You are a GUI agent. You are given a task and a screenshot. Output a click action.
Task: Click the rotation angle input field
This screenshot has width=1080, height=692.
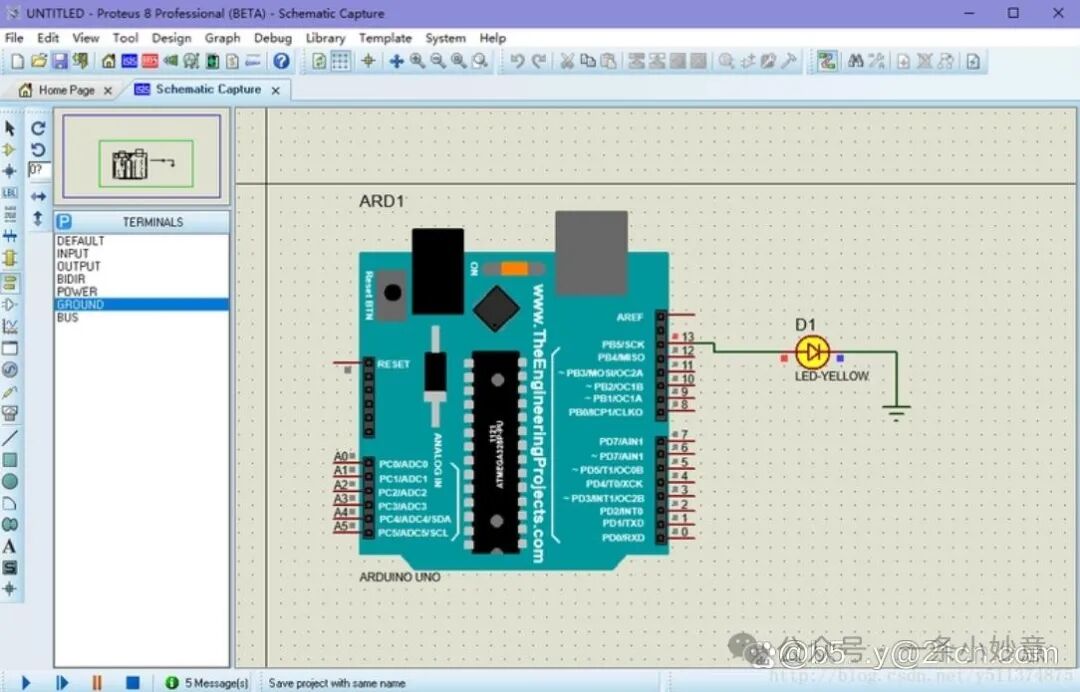[x=39, y=170]
